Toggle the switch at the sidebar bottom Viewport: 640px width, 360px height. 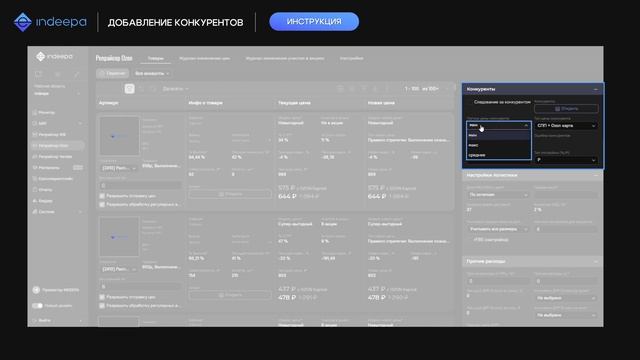pos(37,305)
